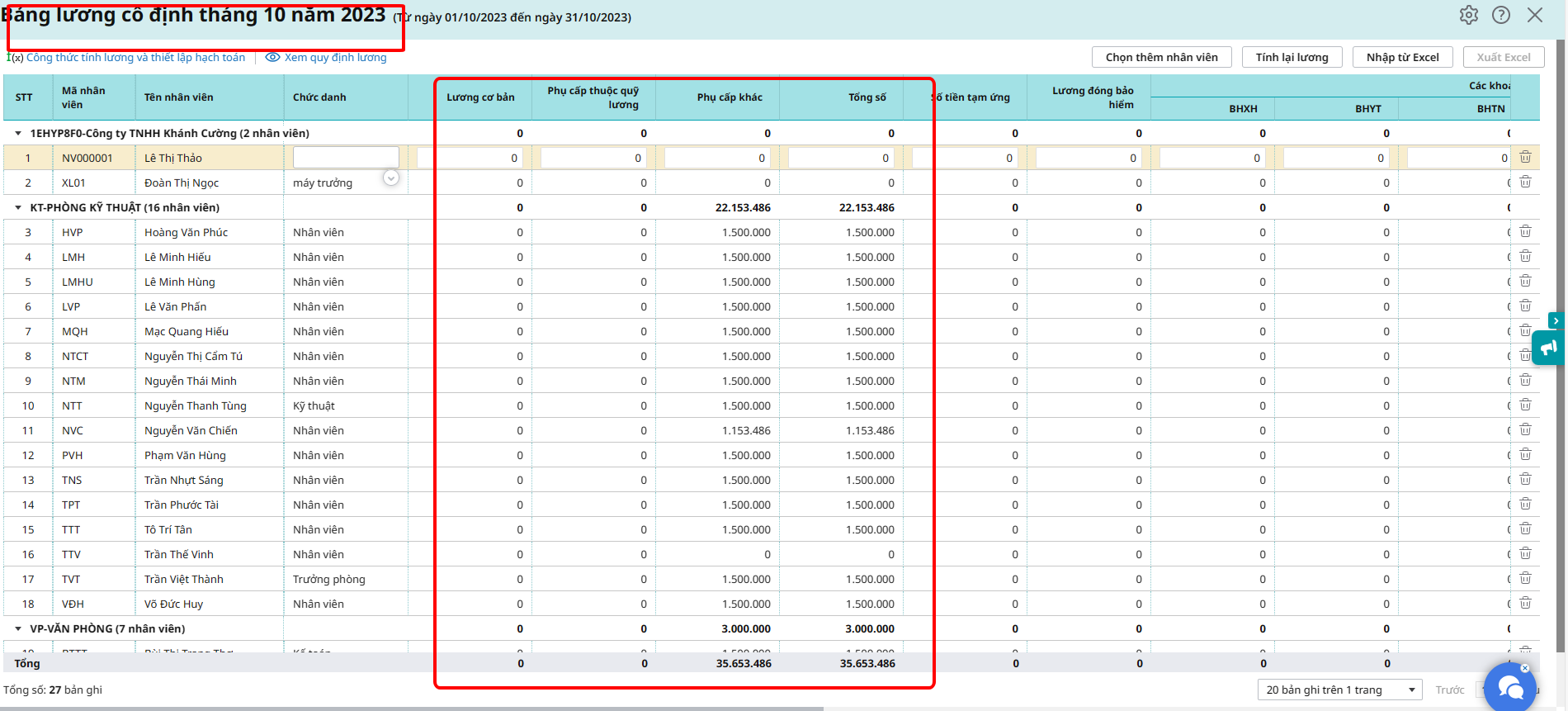Delete the Trần Việt Thành row

pyautogui.click(x=1525, y=578)
